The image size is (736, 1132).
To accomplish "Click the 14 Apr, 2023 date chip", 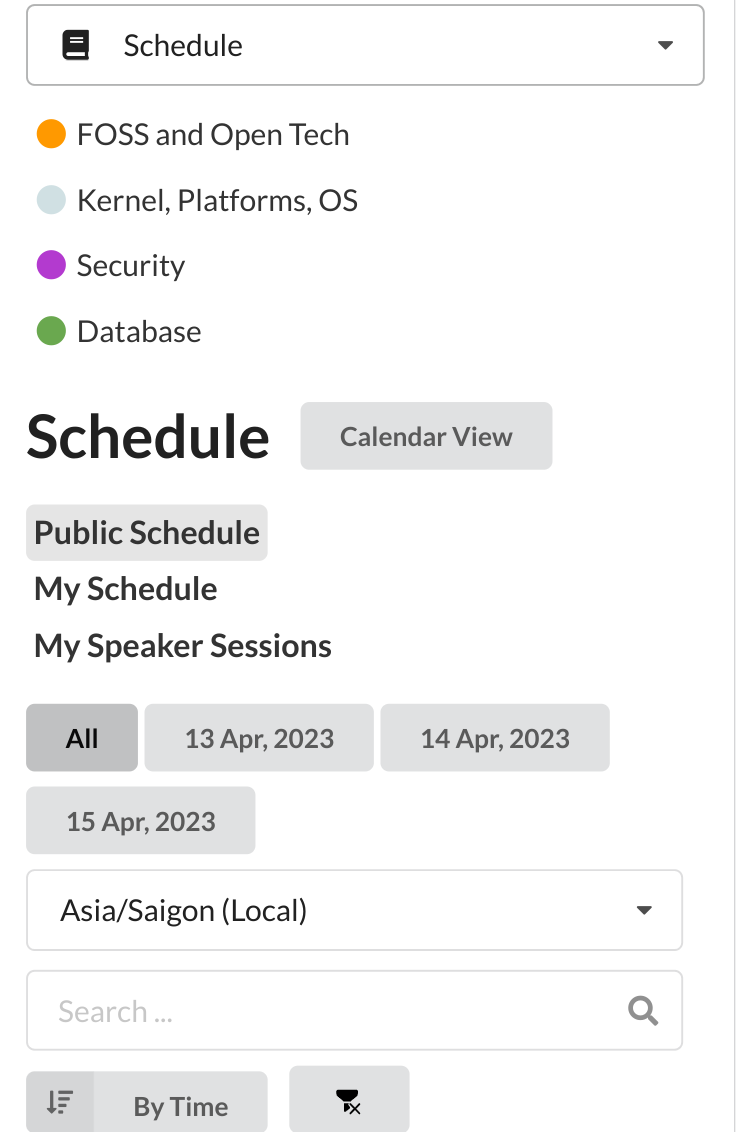I will pyautogui.click(x=494, y=738).
